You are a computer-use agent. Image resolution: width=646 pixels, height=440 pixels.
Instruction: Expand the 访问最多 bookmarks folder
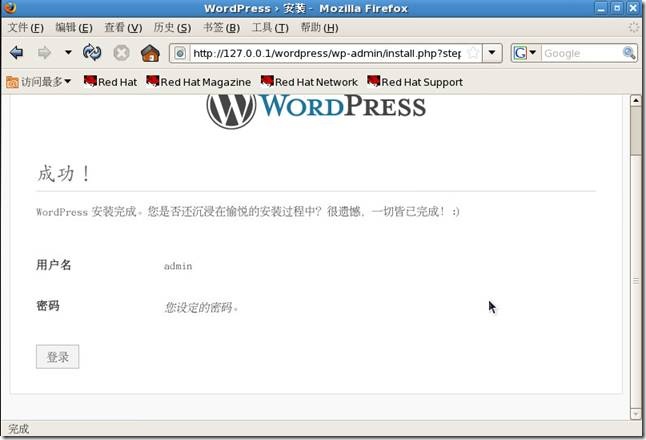[38, 82]
